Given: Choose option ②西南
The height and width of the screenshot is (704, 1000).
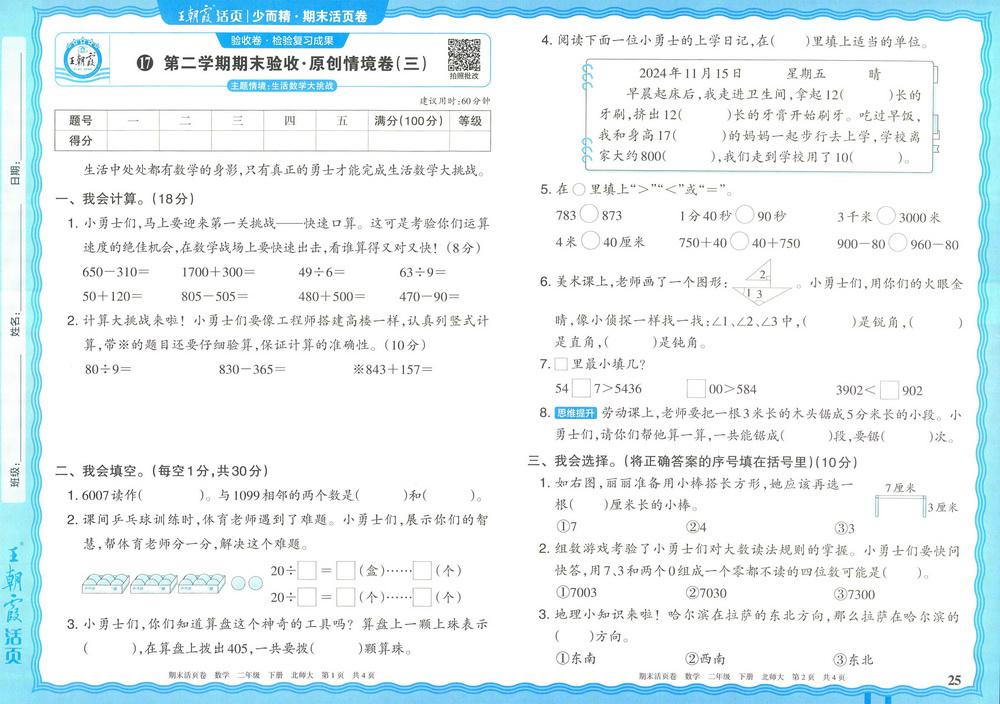Looking at the screenshot, I should 705,659.
